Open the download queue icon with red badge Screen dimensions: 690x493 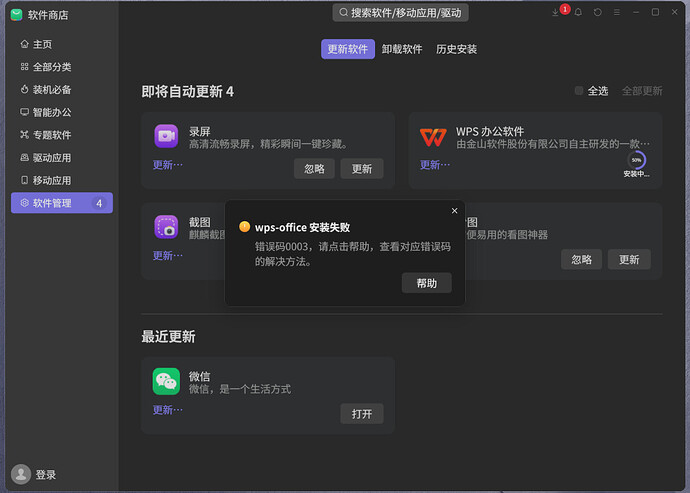(x=555, y=12)
